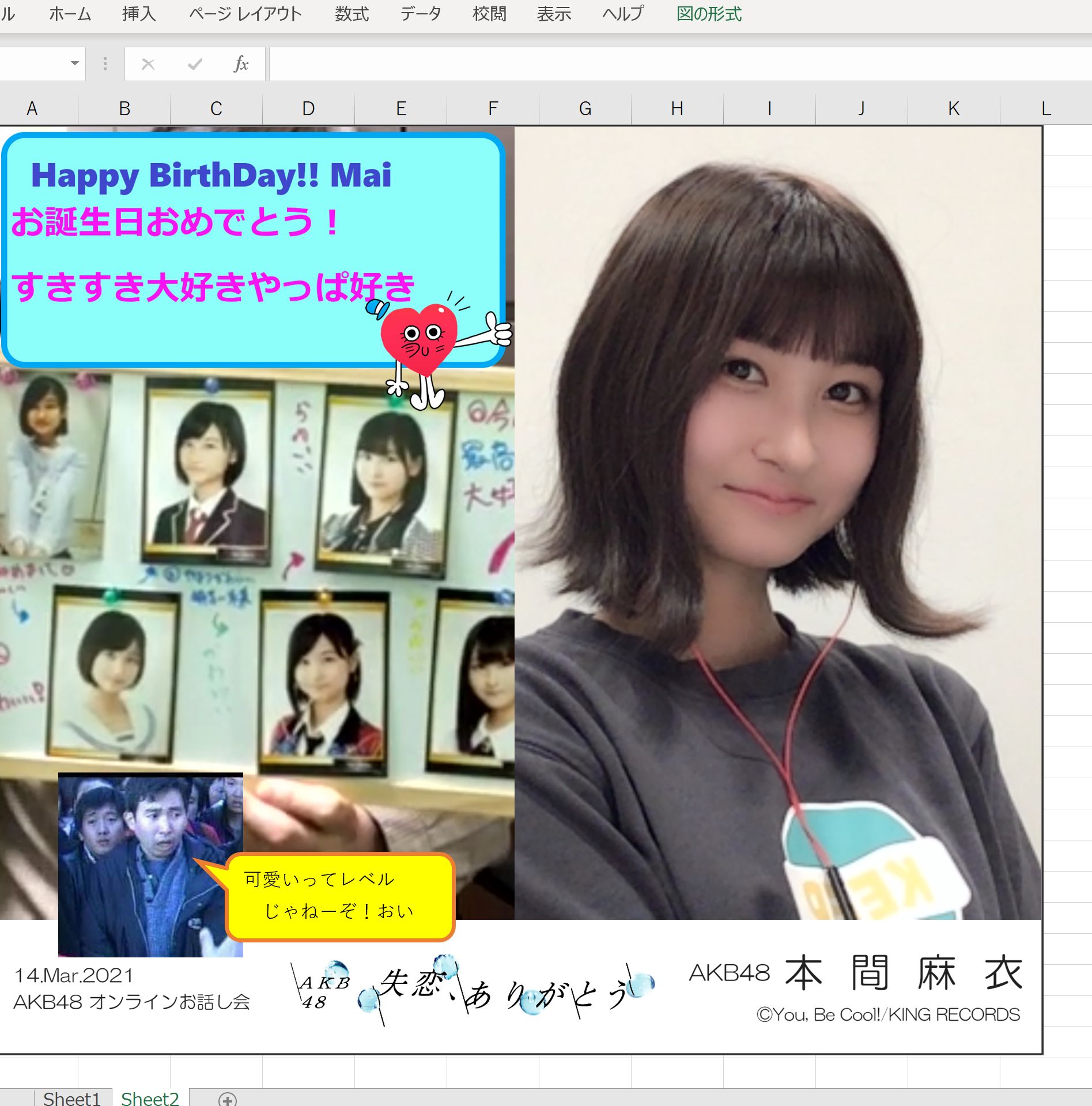Open the insert function fx dialog
Screen dimensions: 1092x1106
pos(241,64)
